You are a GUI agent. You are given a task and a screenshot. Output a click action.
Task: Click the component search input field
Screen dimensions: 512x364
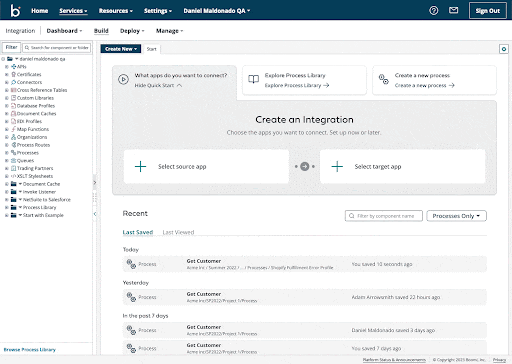pyautogui.click(x=57, y=48)
